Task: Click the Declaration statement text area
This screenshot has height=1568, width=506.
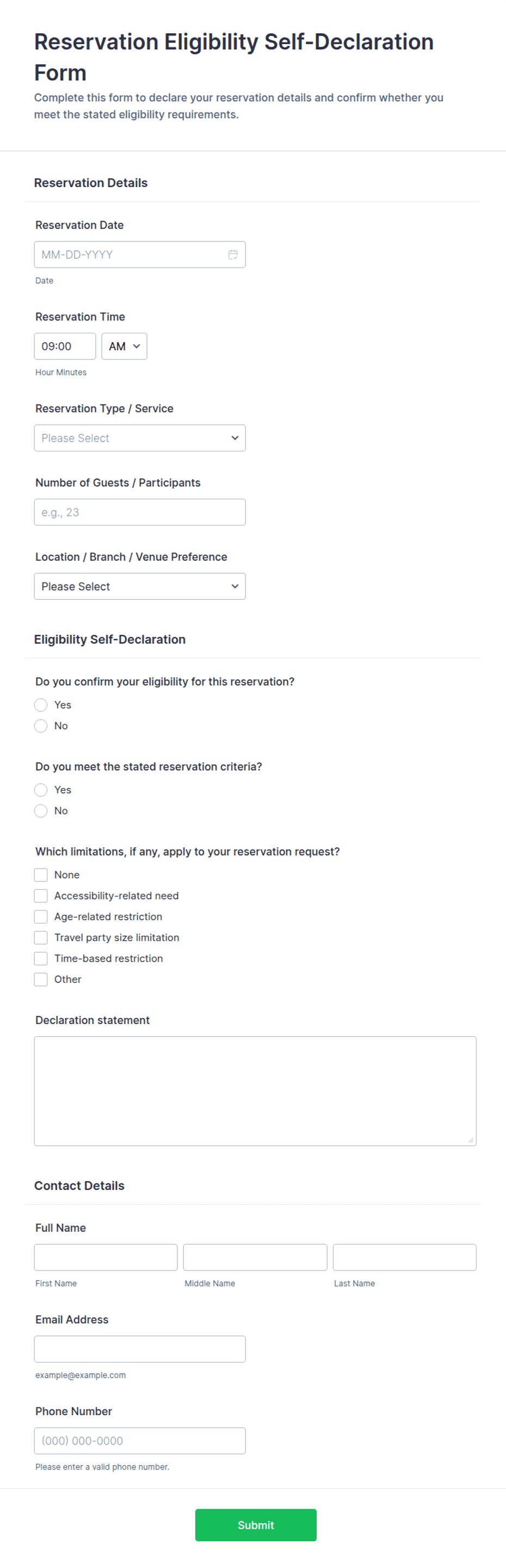Action: click(255, 1091)
